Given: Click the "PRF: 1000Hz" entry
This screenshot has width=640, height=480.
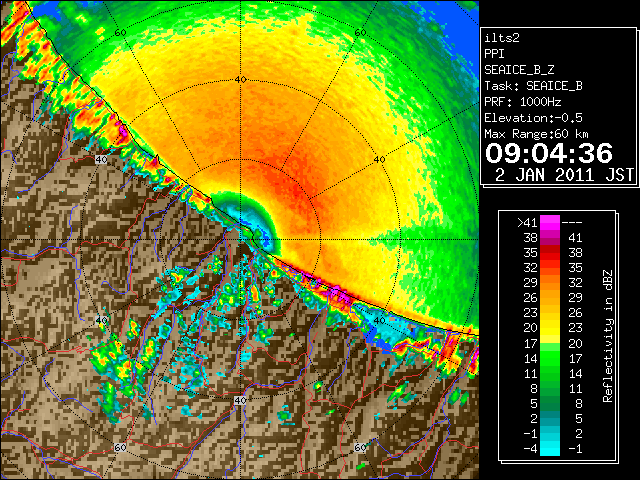Looking at the screenshot, I should coord(522,102).
